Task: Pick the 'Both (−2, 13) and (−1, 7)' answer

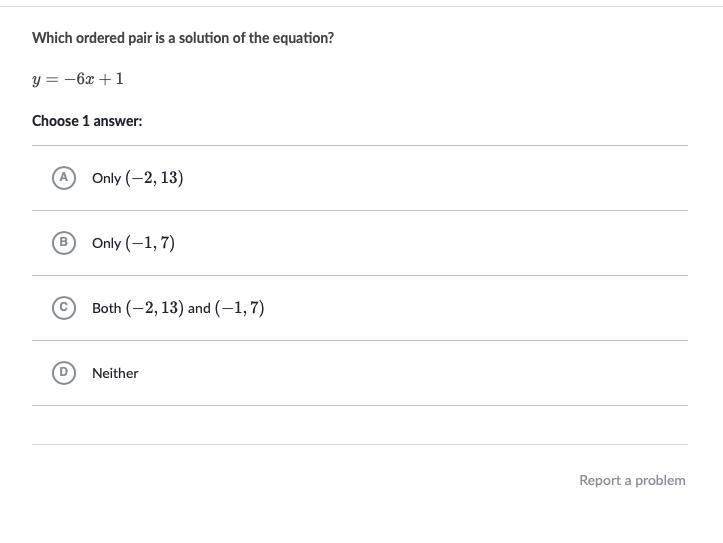Action: coord(178,308)
